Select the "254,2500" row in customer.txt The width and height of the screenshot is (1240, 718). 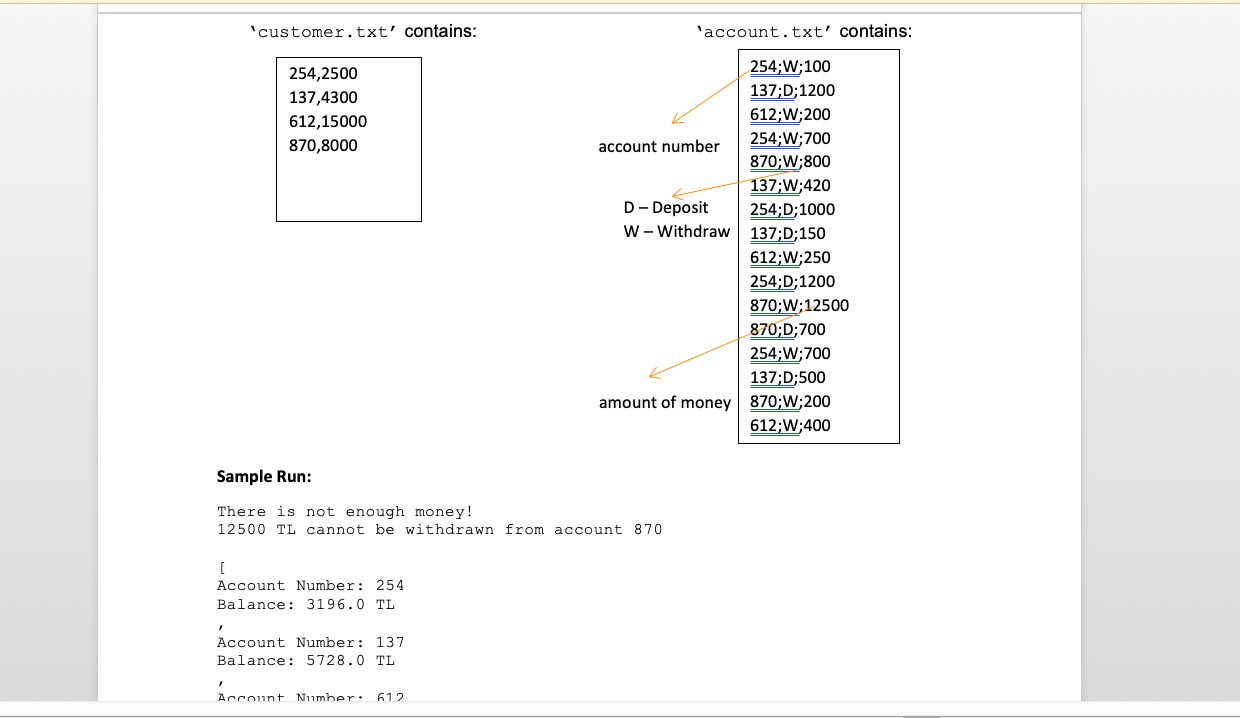(x=322, y=73)
